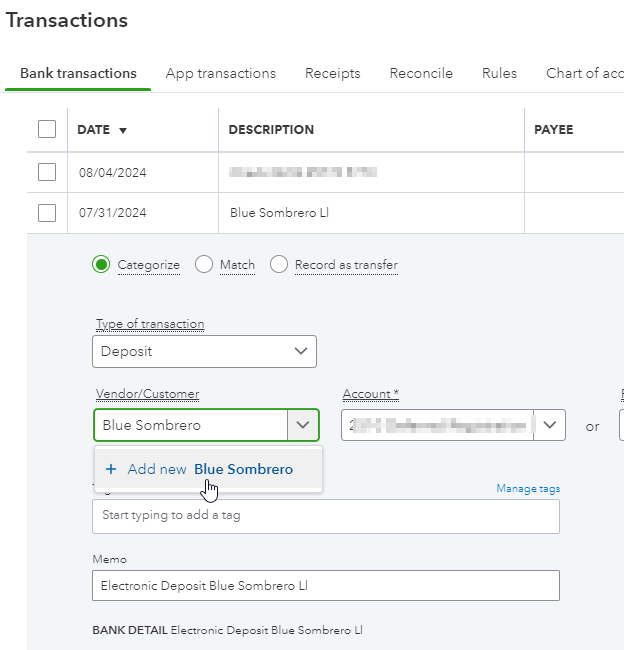This screenshot has width=624, height=650.
Task: Click into the Memo text field
Action: [325, 586]
